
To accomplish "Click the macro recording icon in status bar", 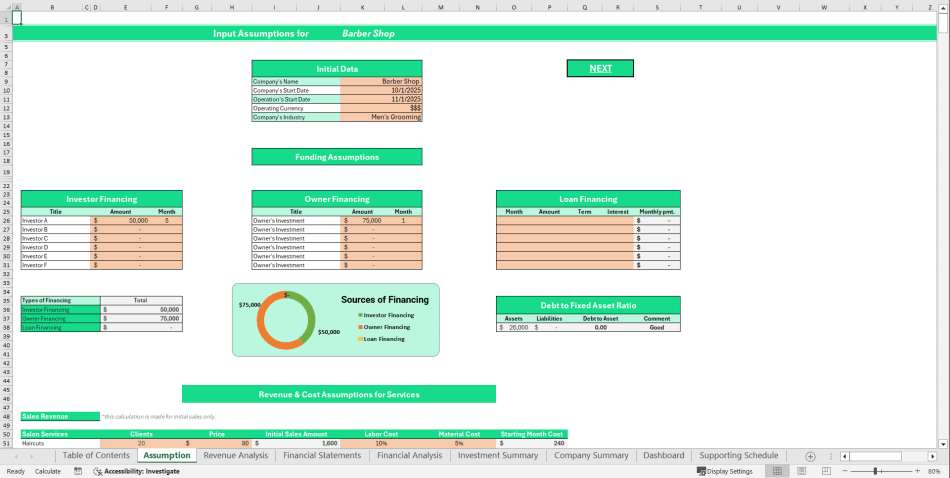I will (78, 471).
